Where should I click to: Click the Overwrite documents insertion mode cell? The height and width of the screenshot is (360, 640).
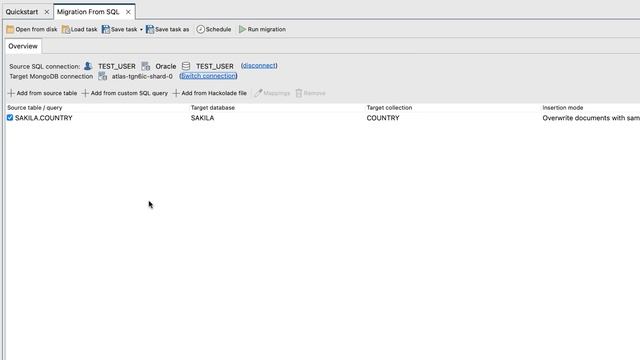pos(591,118)
